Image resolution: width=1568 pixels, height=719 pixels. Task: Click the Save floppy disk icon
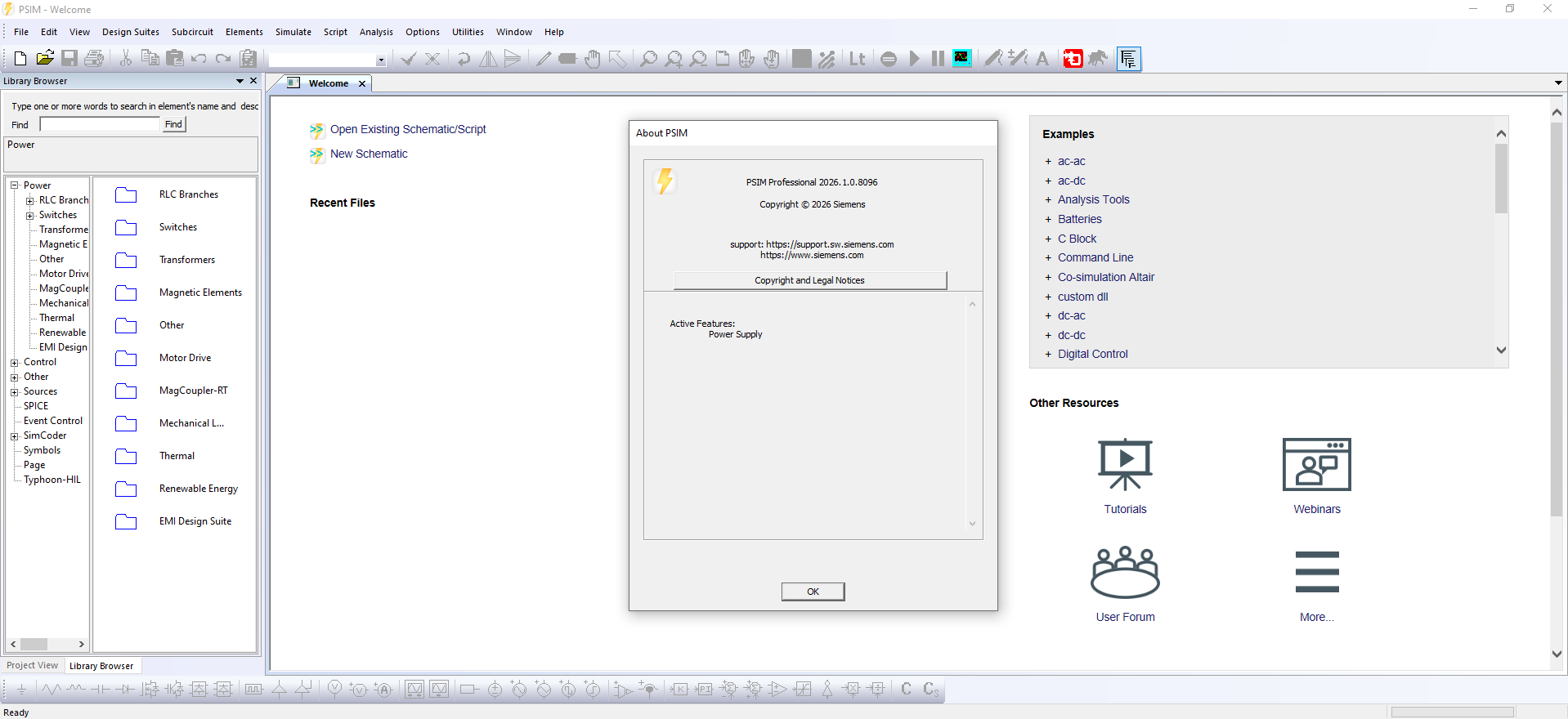tap(69, 58)
